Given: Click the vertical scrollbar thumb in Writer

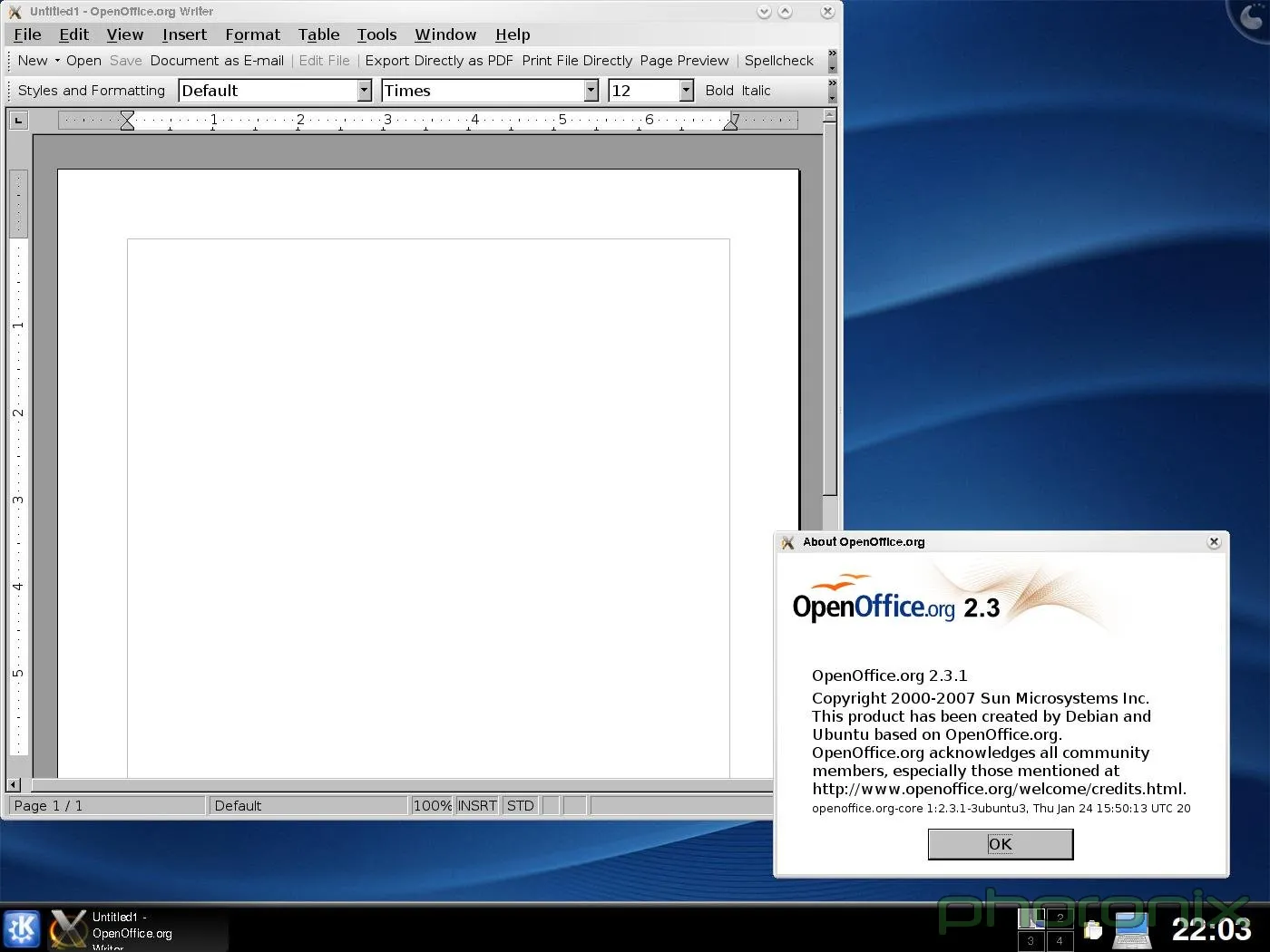Looking at the screenshot, I should 829,308.
